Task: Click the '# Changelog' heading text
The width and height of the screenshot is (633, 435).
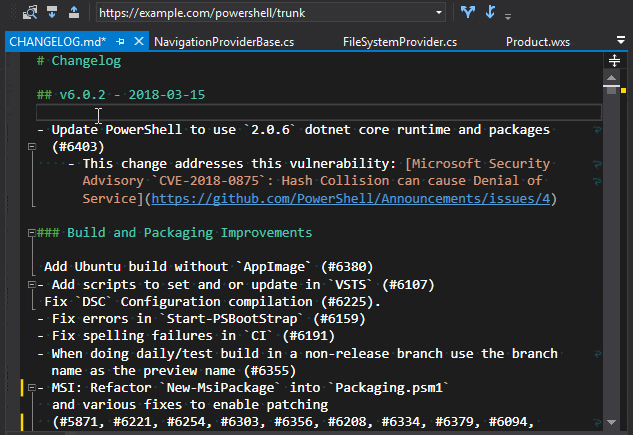Action: [79, 61]
